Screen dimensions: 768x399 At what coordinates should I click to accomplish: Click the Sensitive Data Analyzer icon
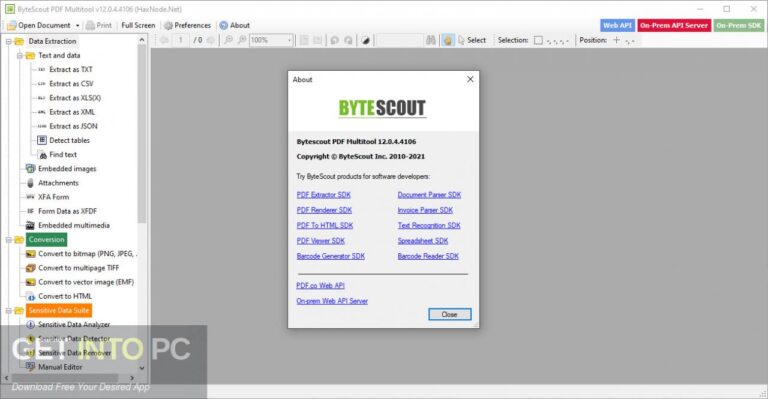tap(30, 325)
